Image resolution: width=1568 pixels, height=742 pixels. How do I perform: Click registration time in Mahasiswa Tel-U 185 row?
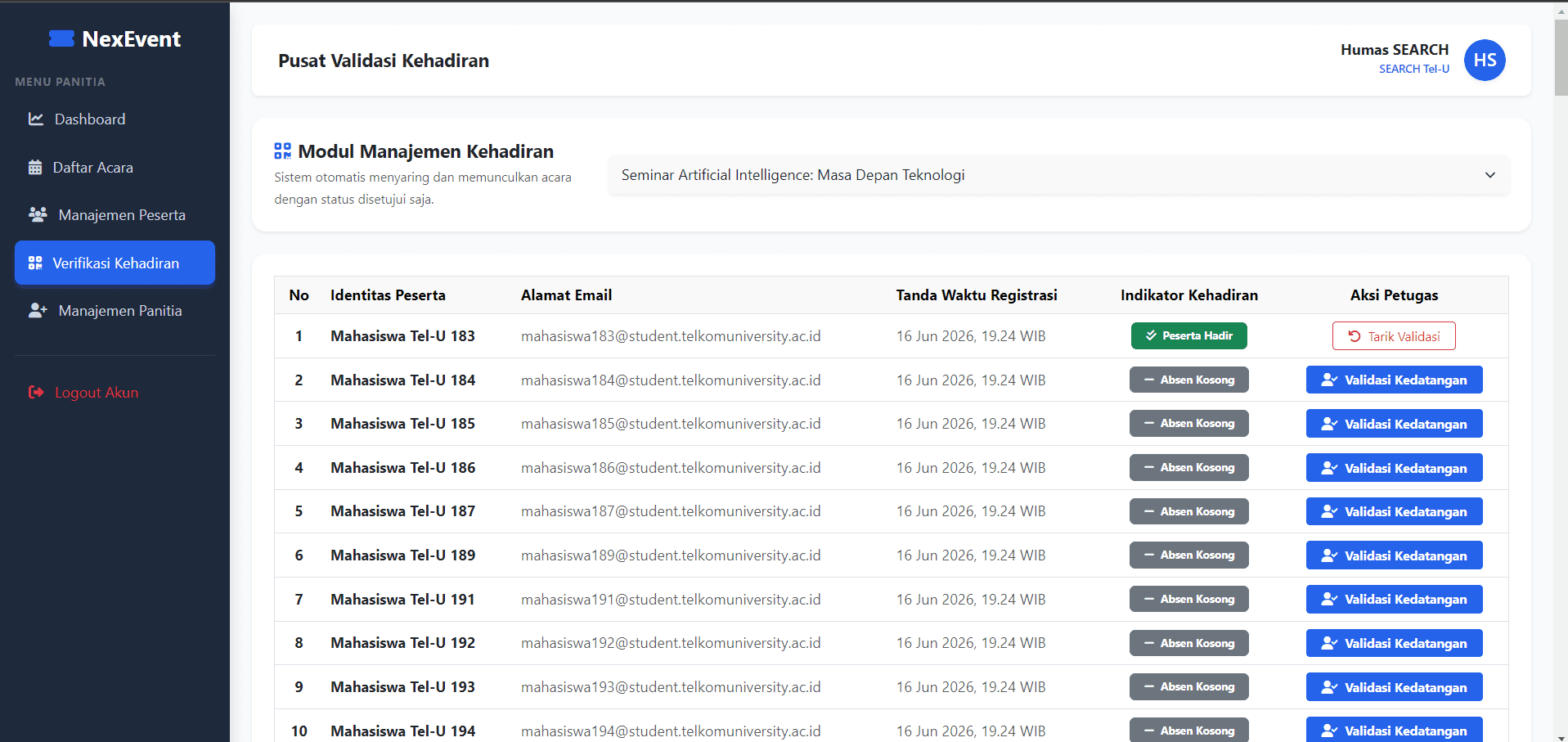971,424
